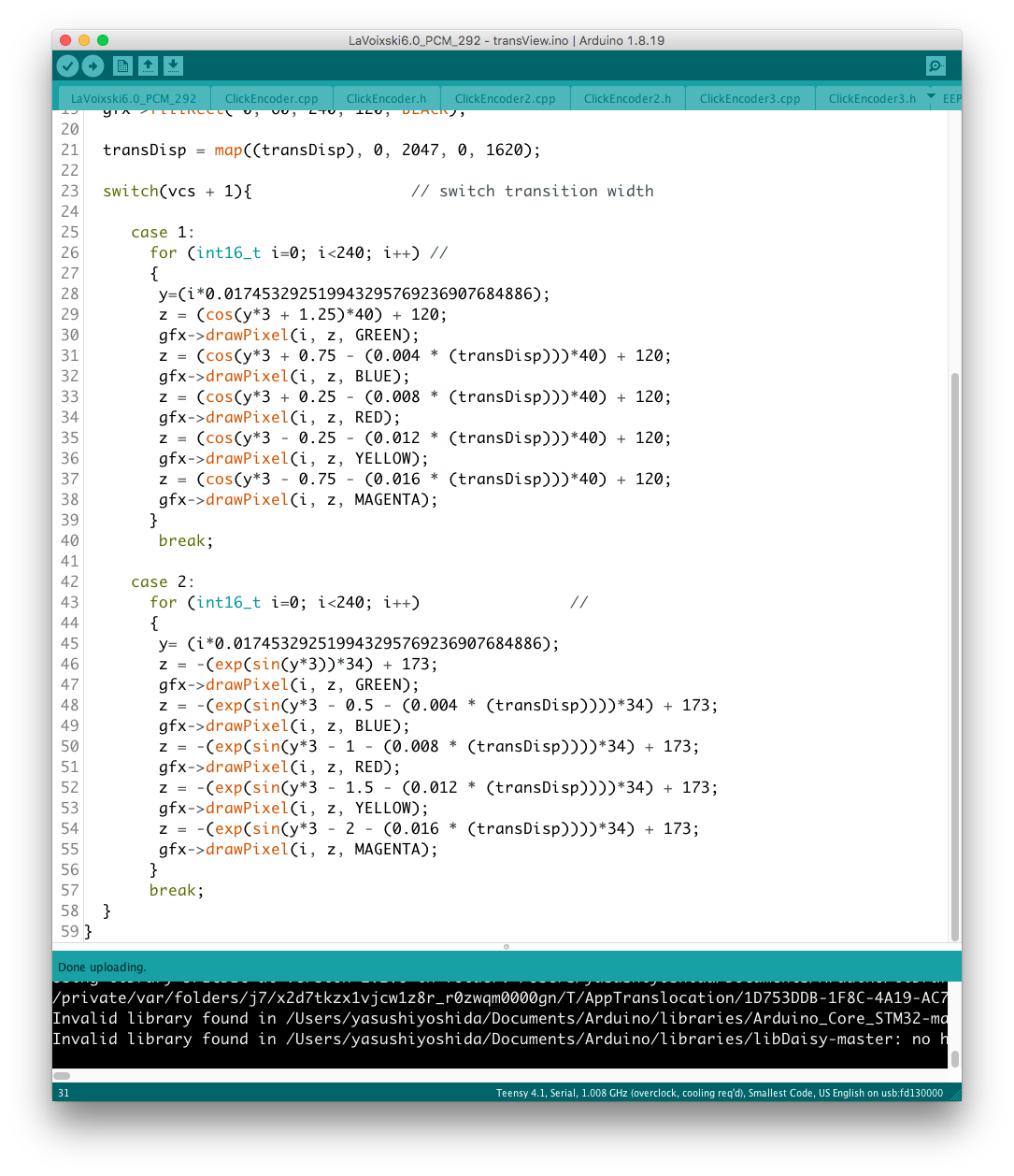Click the 'z = -(exp(sin(y*3))*34) + 173;' line
Image resolution: width=1014 pixels, height=1176 pixels.
(298, 664)
